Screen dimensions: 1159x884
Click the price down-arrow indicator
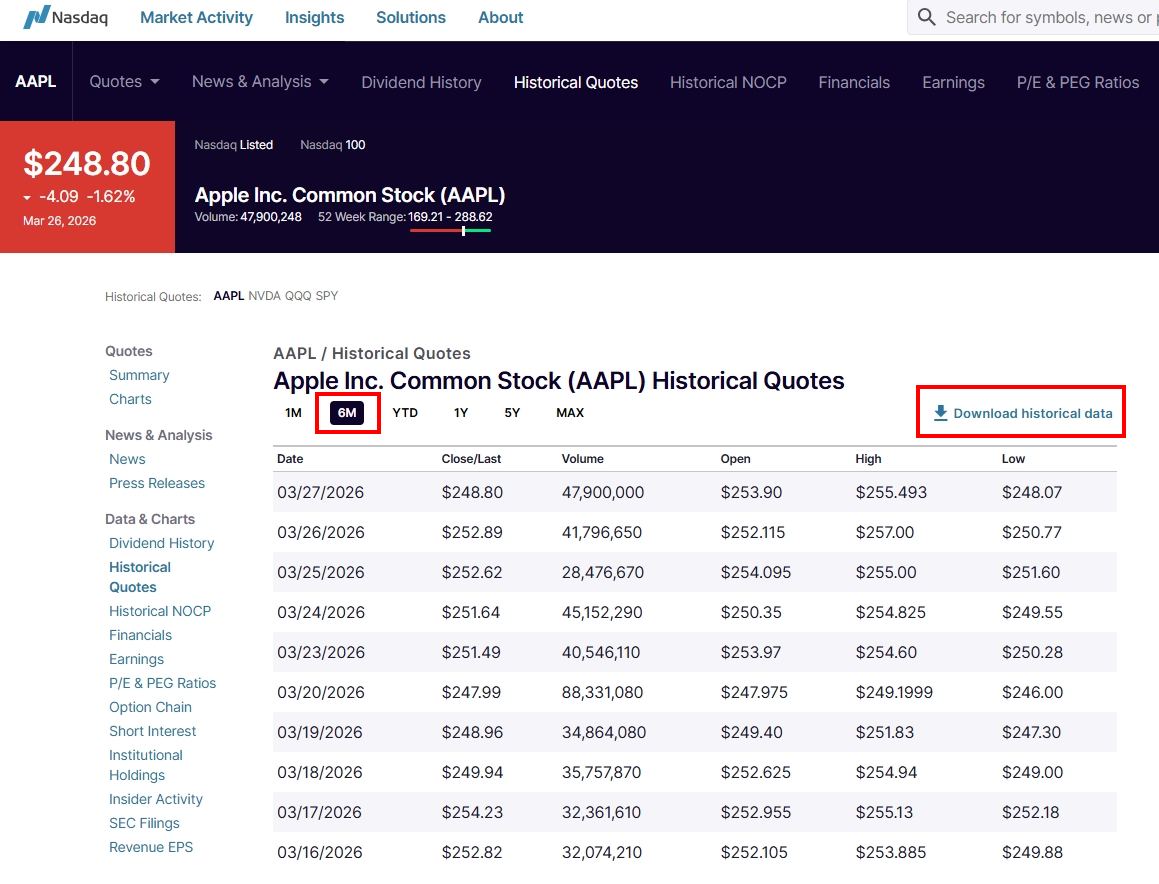[x=27, y=197]
